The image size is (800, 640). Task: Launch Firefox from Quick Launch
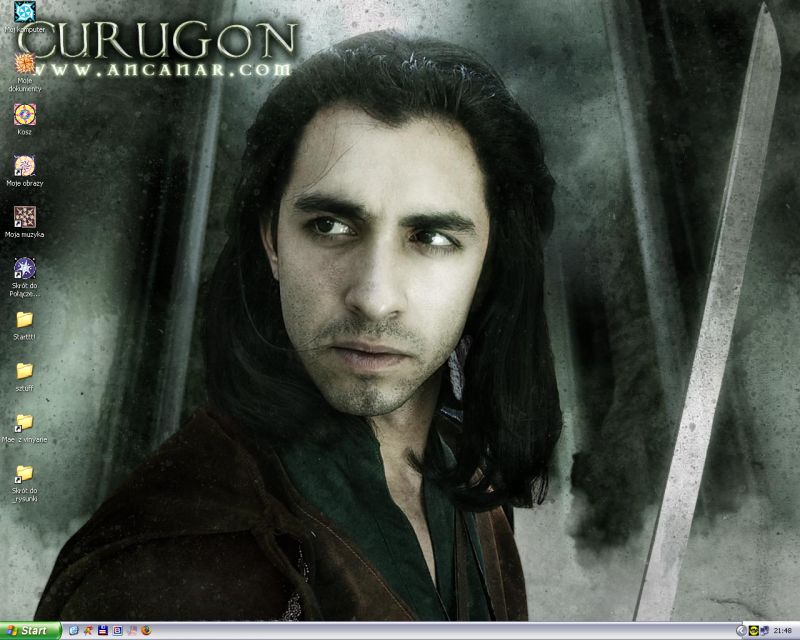point(146,631)
